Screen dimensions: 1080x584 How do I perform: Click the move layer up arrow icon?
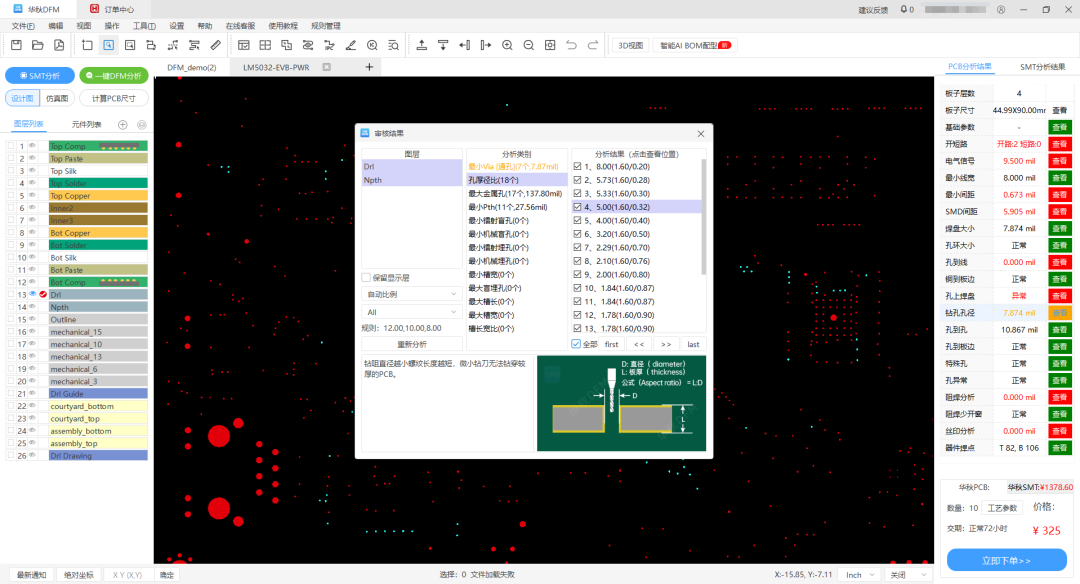coord(422,45)
